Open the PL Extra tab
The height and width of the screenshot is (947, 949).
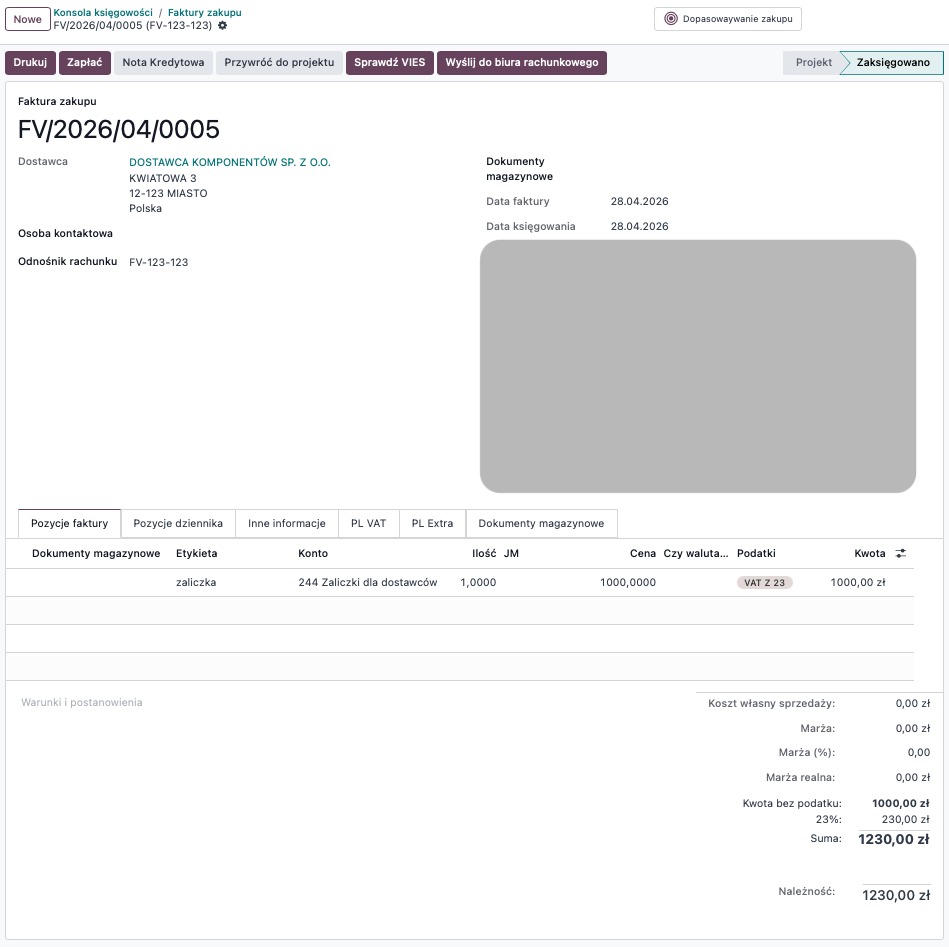coord(432,523)
